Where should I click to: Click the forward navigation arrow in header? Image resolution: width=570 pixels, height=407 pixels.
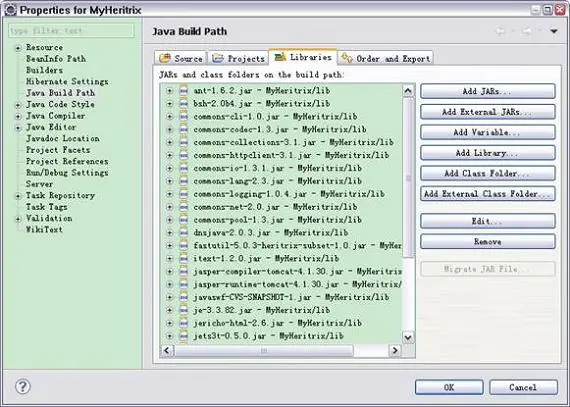coord(527,31)
